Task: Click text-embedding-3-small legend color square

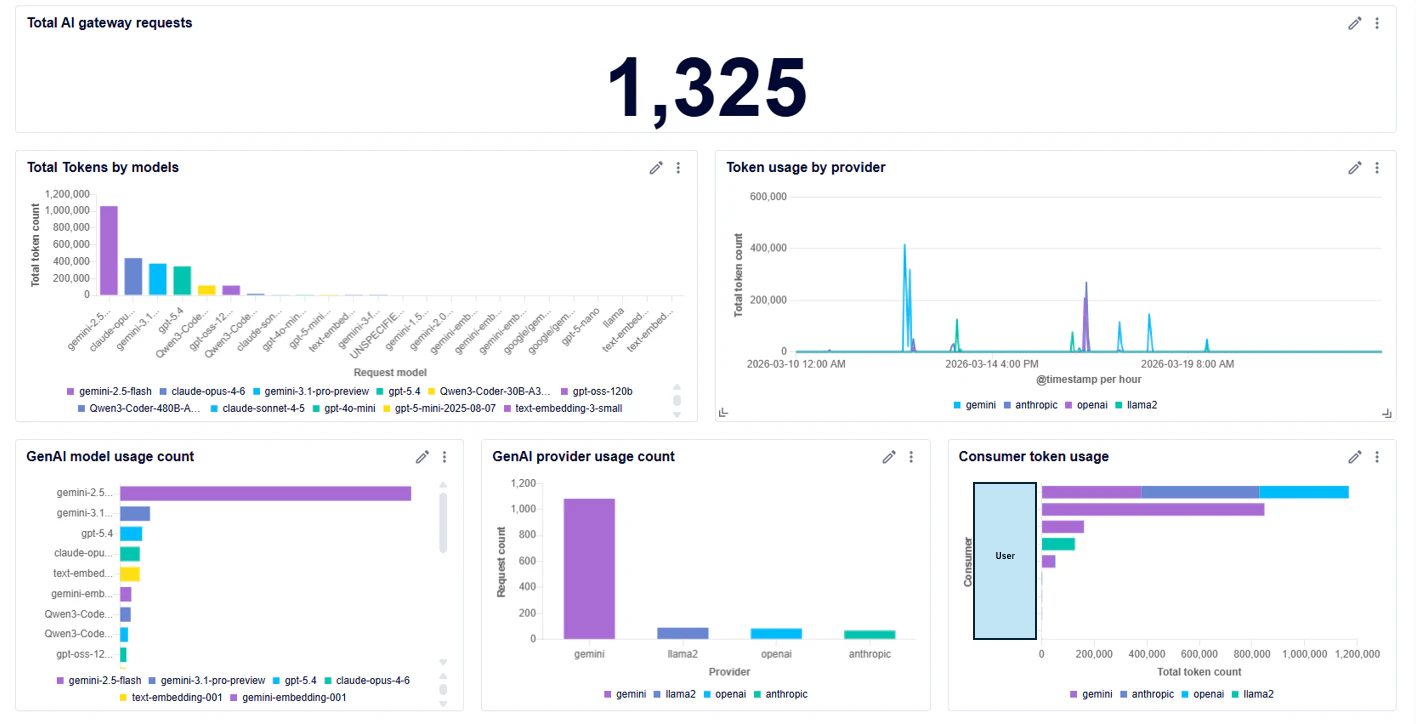Action: click(x=507, y=408)
